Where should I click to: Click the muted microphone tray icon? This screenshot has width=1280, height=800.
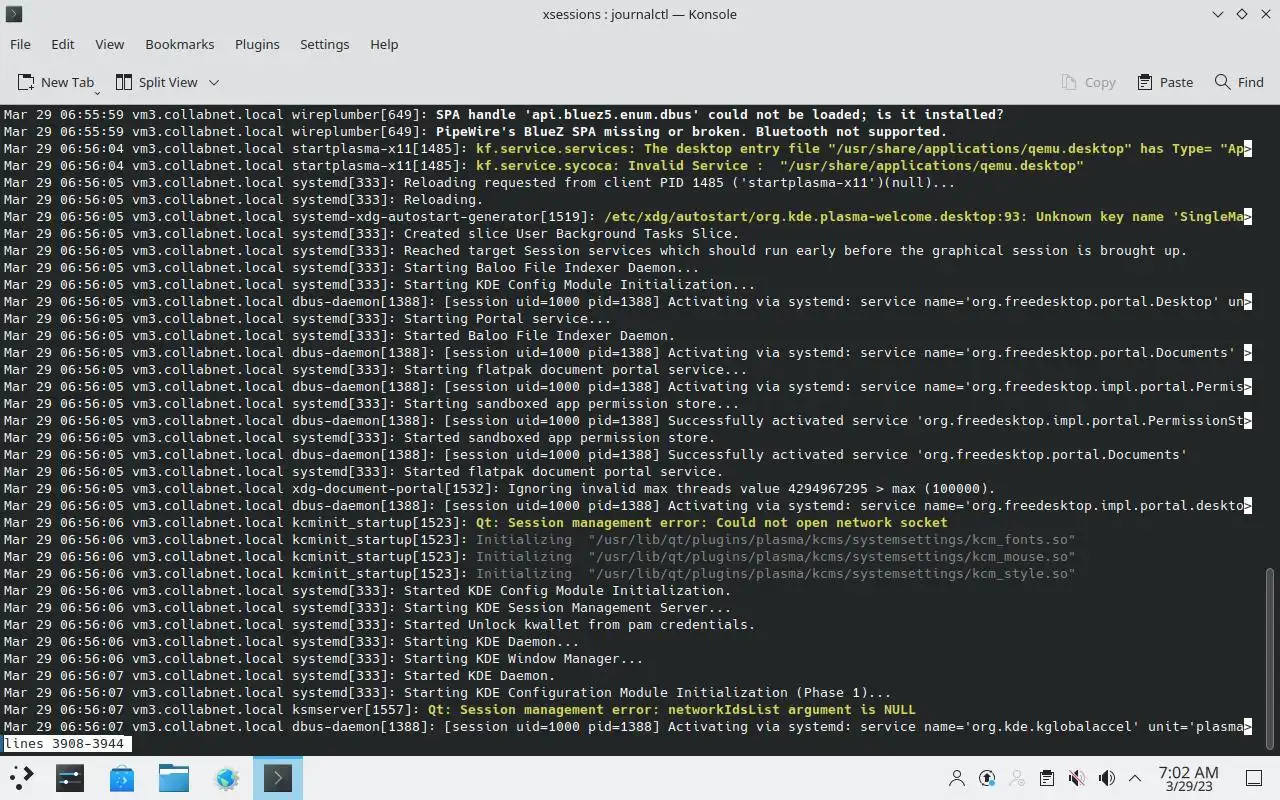point(1077,778)
